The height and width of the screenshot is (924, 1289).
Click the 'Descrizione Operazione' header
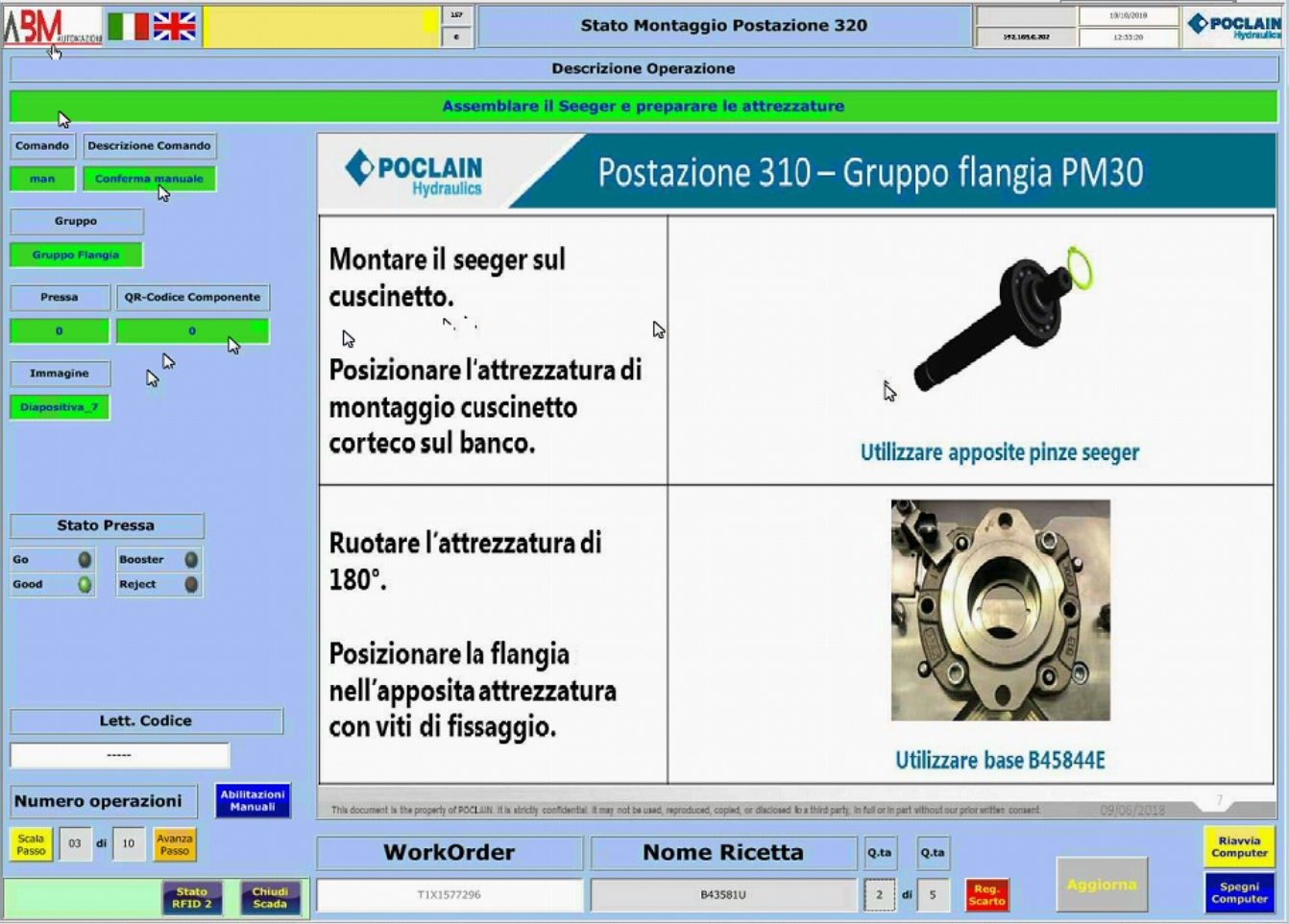(644, 68)
